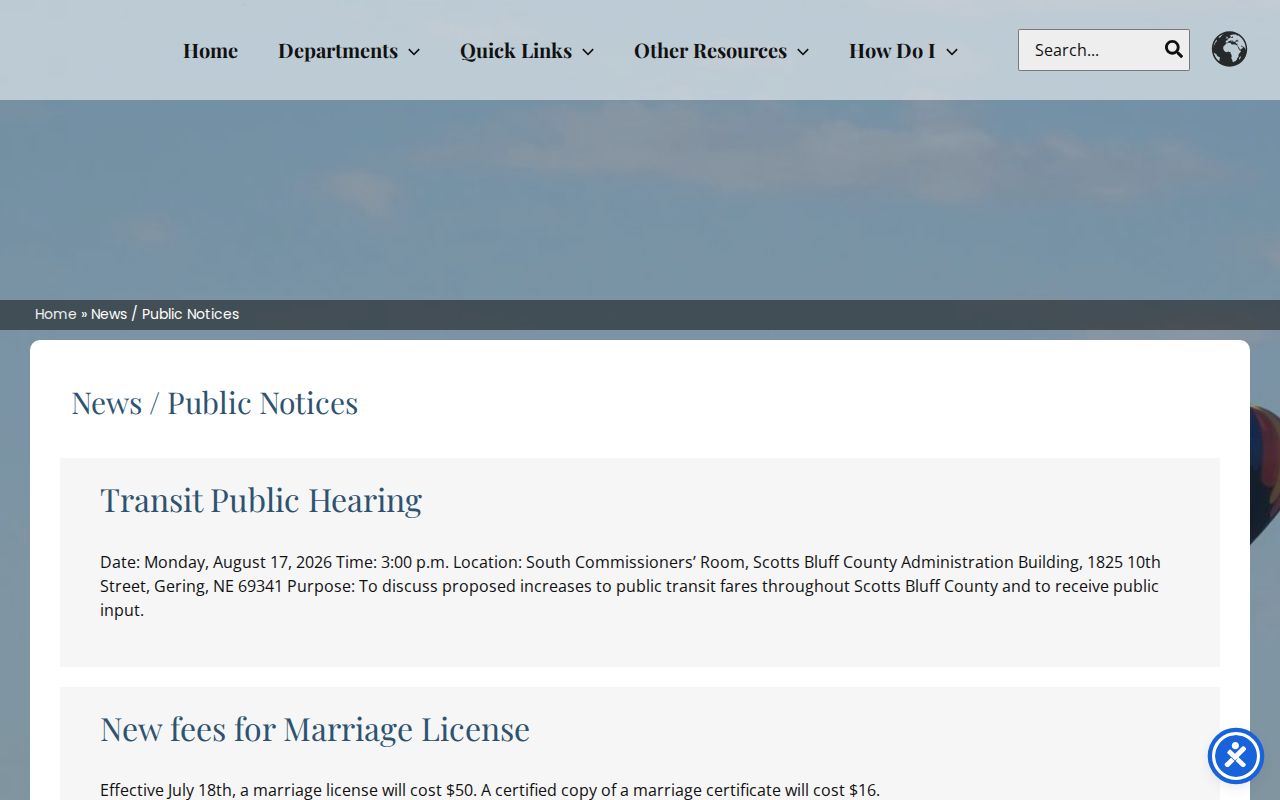Click the marriage license fee description text
Viewport: 1280px width, 800px height.
pyautogui.click(x=490, y=790)
